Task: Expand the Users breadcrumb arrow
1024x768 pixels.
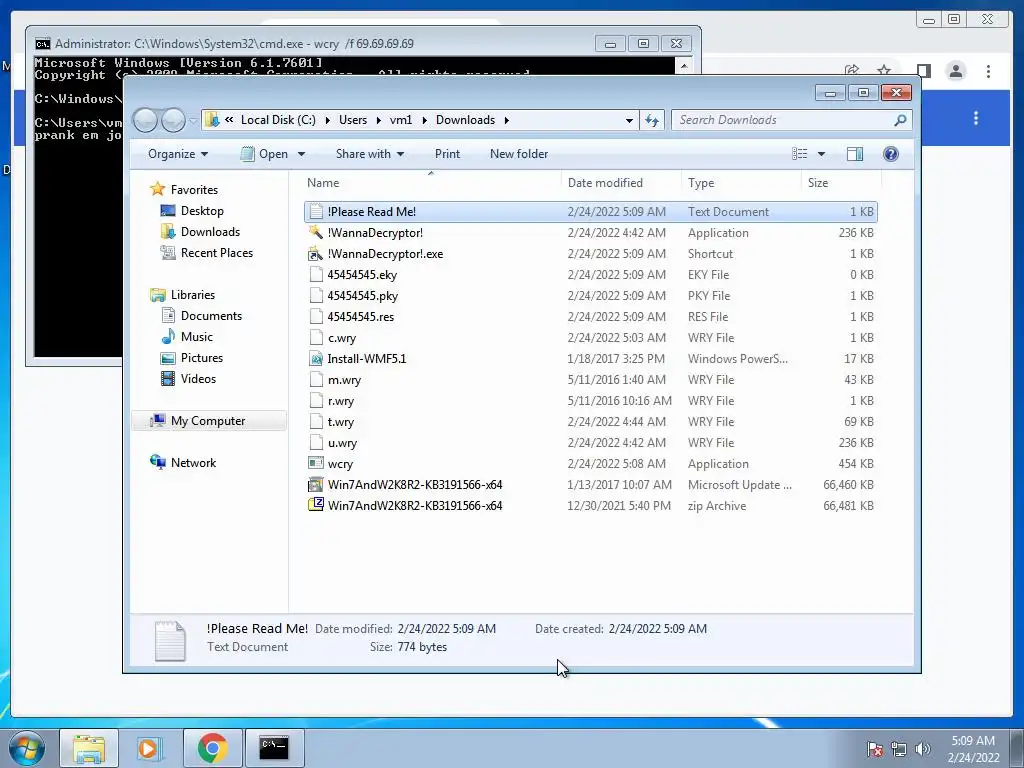Action: pyautogui.click(x=378, y=120)
